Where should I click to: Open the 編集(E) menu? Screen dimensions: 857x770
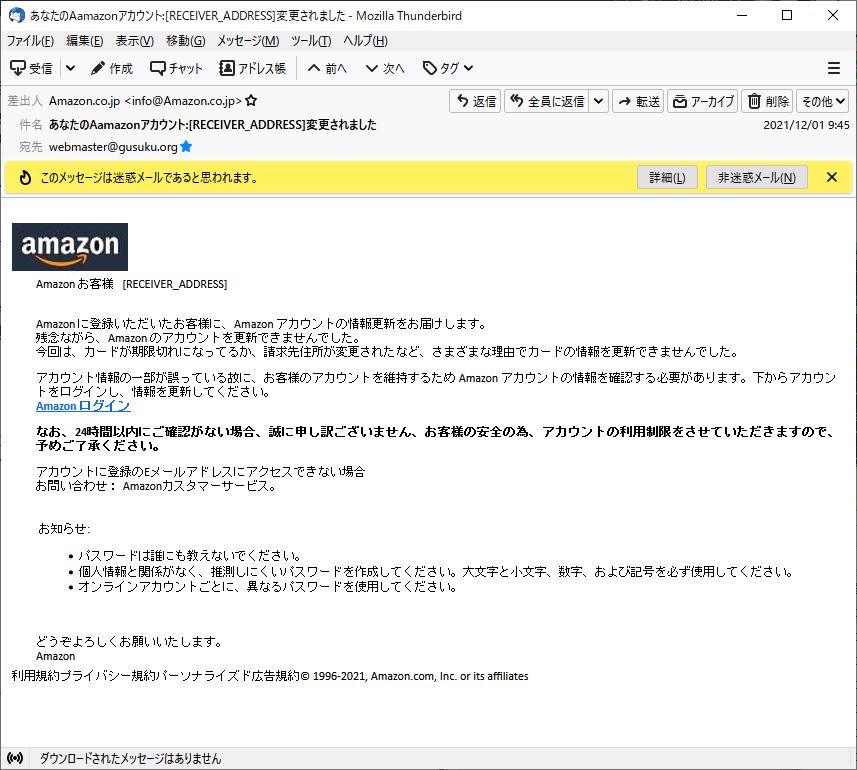(x=85, y=41)
